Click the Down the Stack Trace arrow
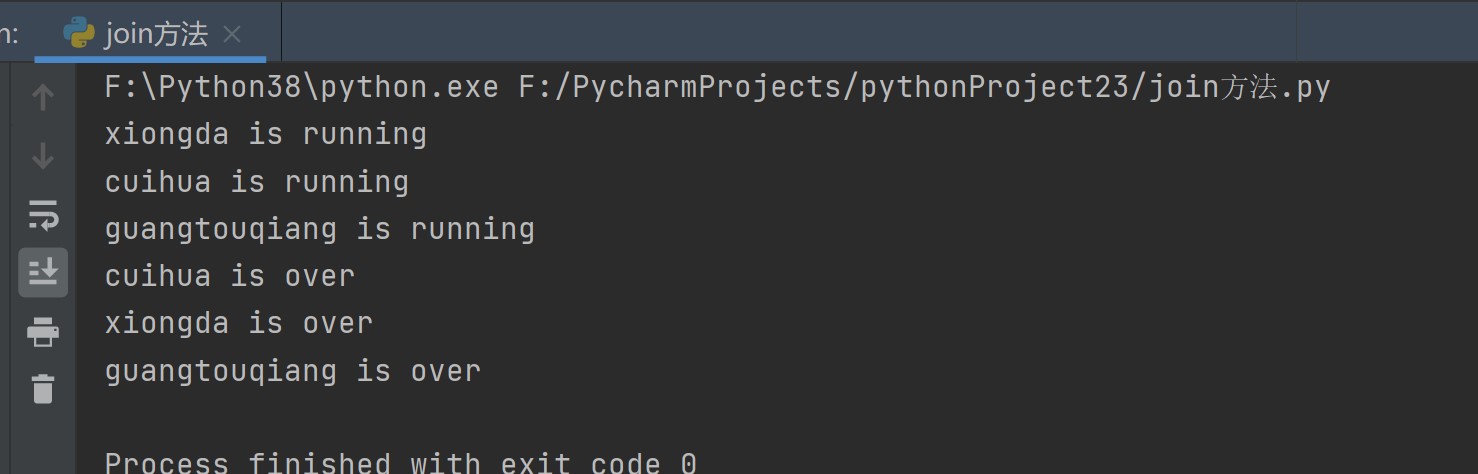The height and width of the screenshot is (474, 1478). pyautogui.click(x=43, y=156)
